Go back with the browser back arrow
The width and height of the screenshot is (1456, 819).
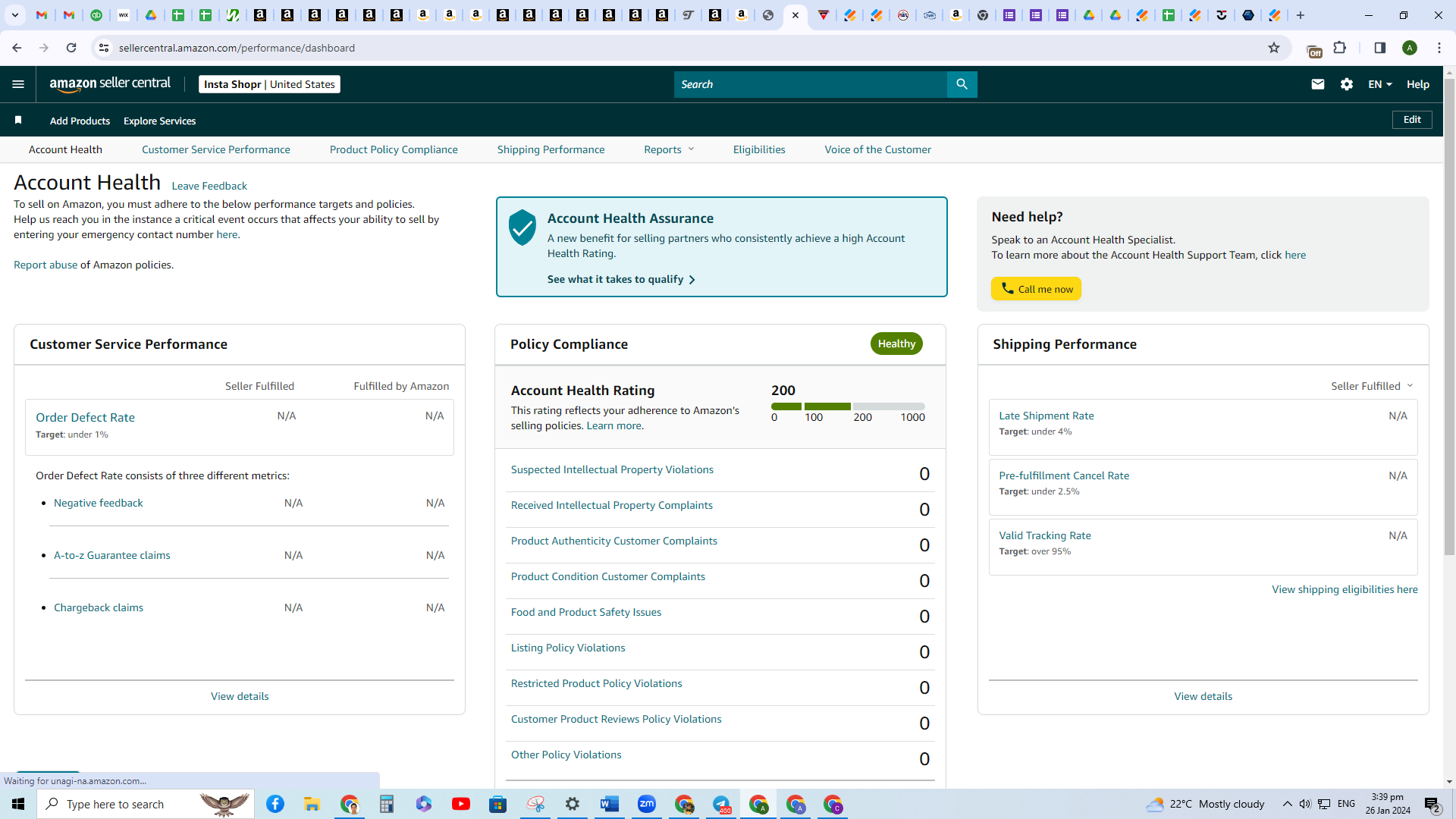click(17, 48)
